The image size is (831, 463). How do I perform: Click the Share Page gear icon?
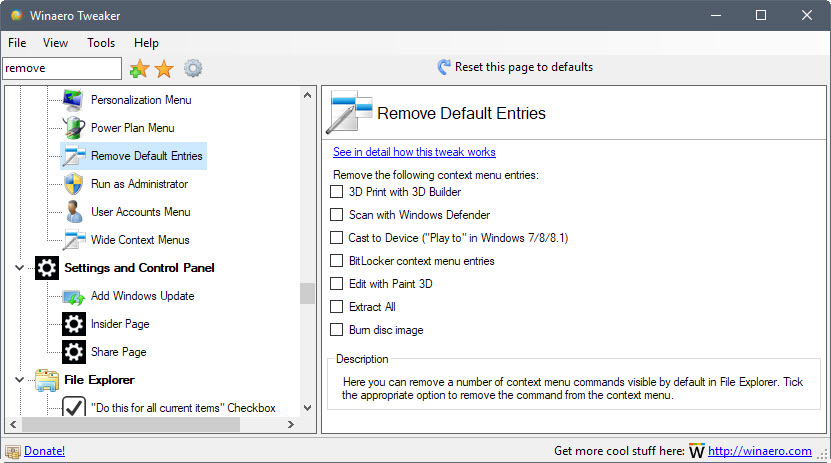click(74, 352)
